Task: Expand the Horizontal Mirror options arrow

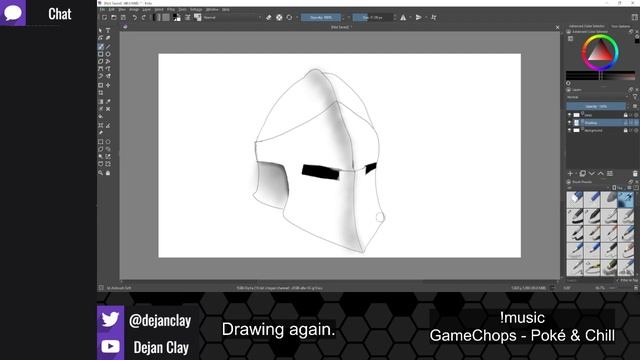Action: coord(410,18)
